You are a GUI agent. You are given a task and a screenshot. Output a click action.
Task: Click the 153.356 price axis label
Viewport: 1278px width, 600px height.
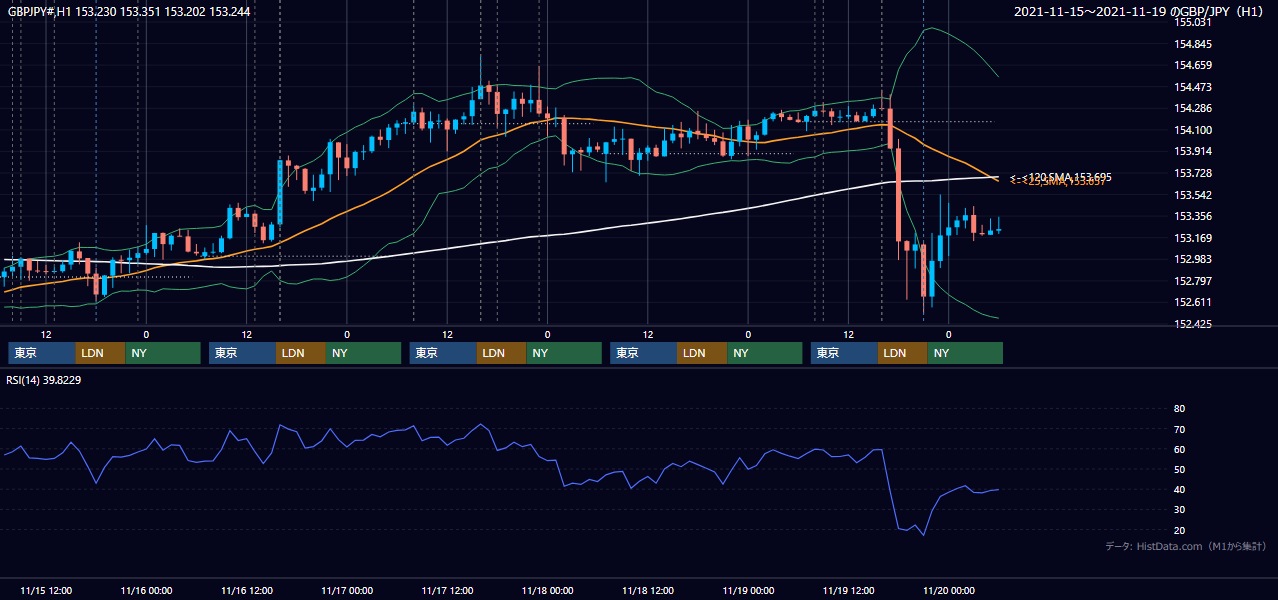[x=1193, y=216]
